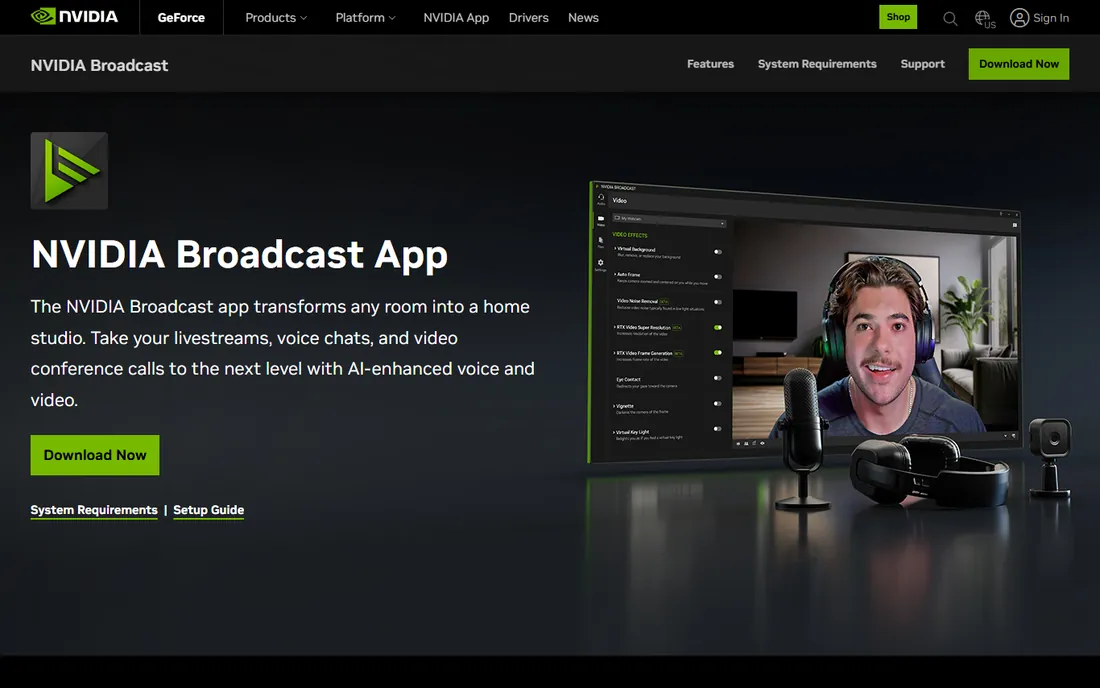Screen dimensions: 1100x688
Task: Turn on the Virtual Key Light switch
Action: pyautogui.click(x=718, y=429)
